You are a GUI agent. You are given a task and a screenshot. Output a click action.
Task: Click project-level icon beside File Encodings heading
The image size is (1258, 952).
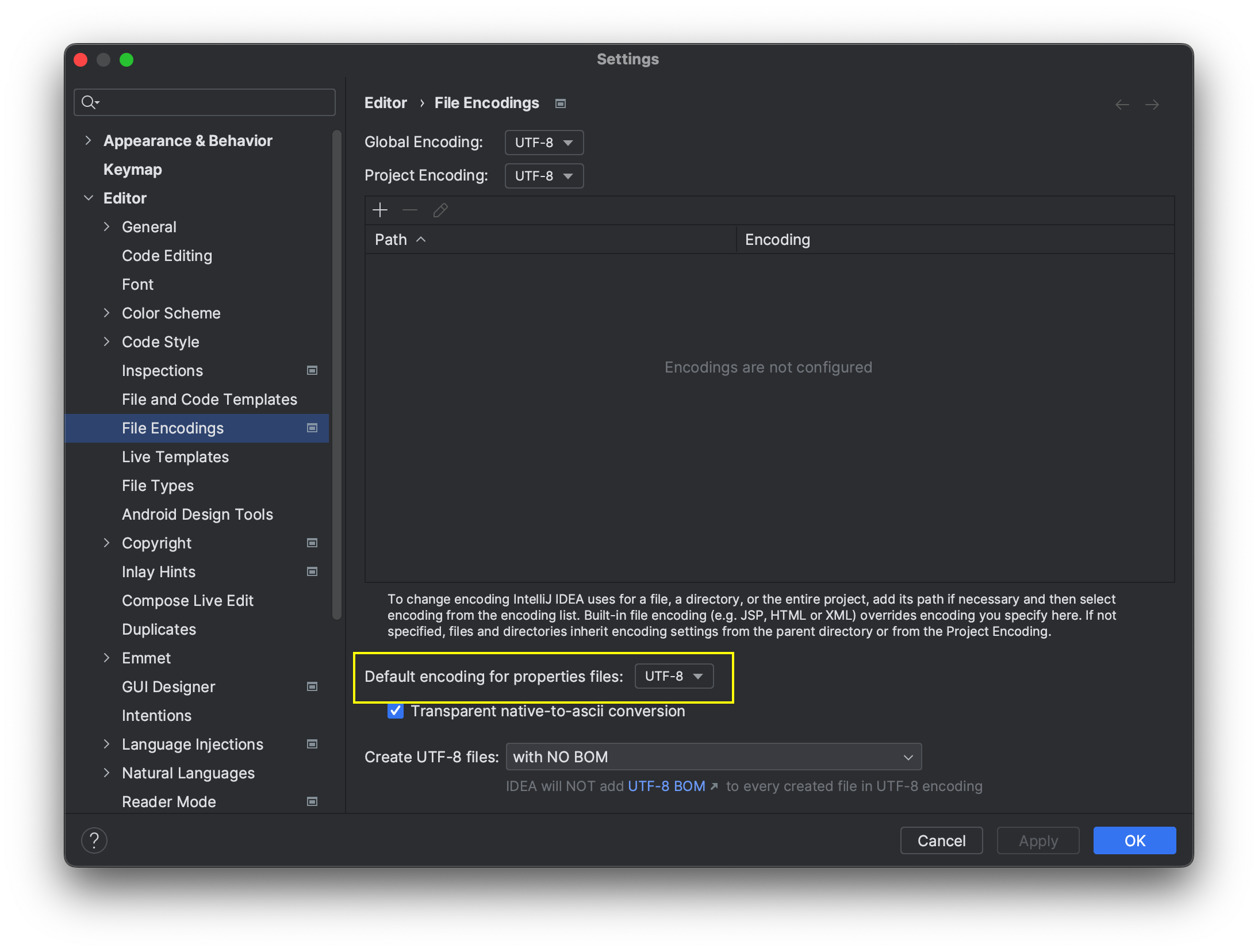[x=561, y=103]
